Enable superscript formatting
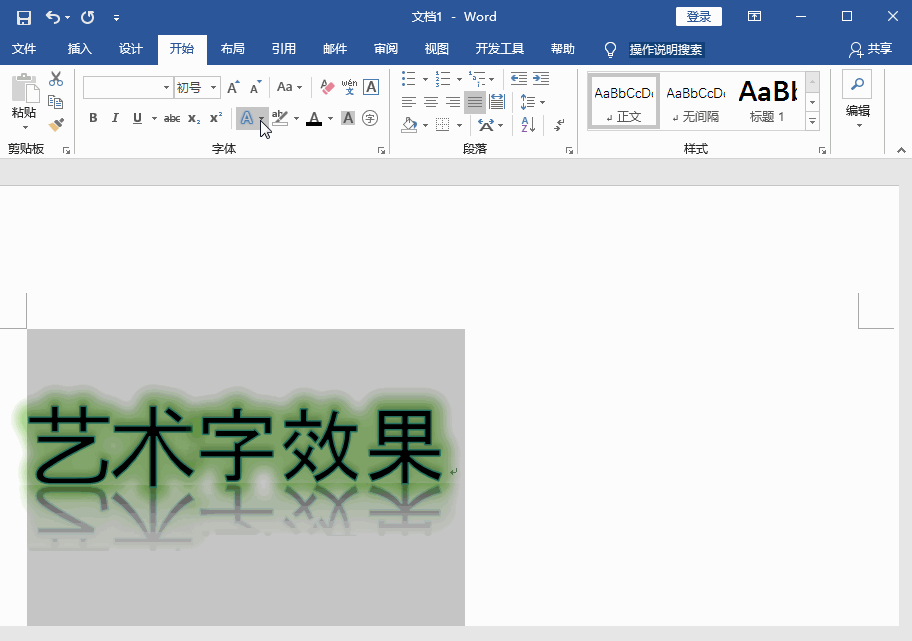 [x=214, y=117]
